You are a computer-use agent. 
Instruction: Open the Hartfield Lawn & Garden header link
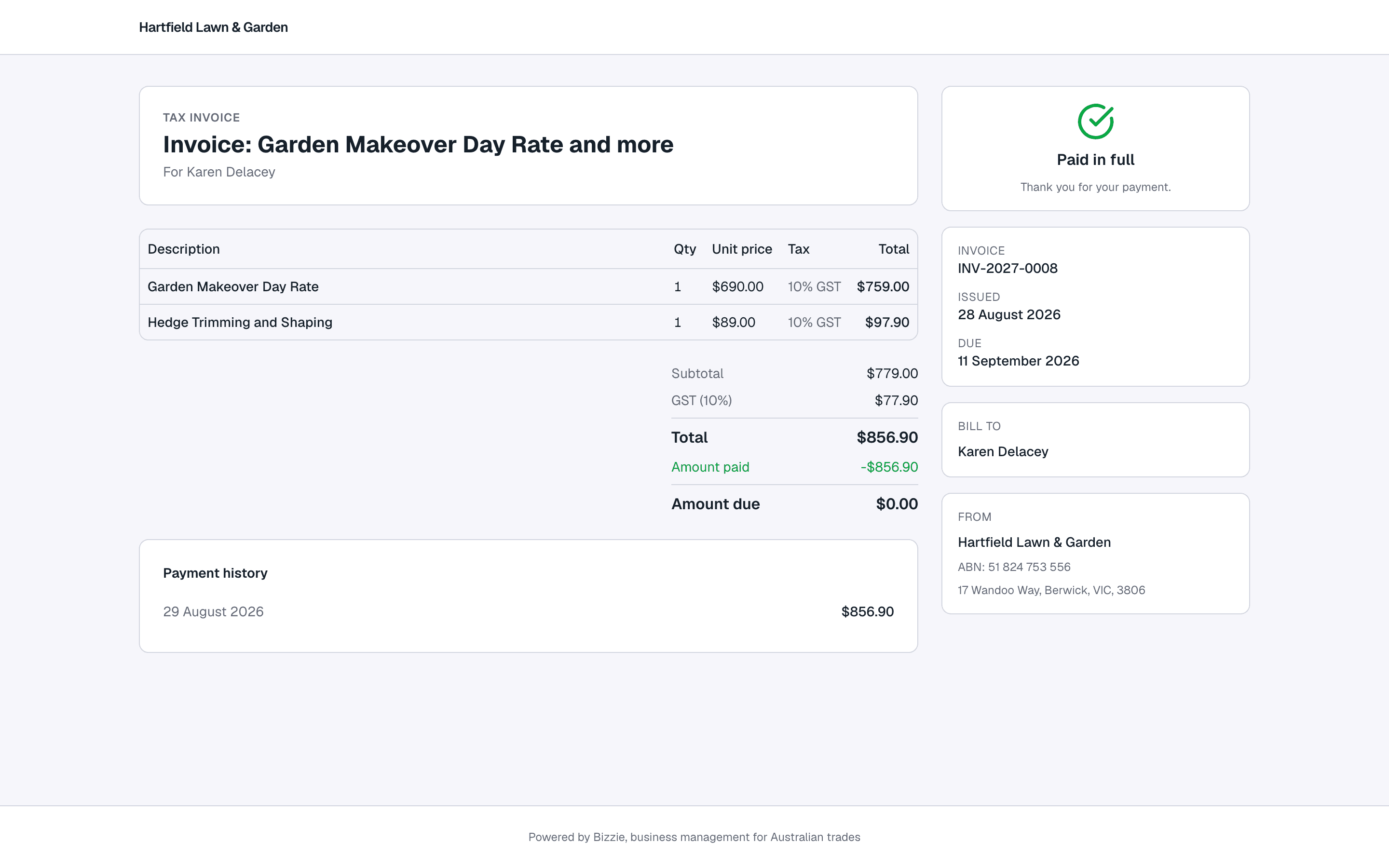[x=213, y=27]
